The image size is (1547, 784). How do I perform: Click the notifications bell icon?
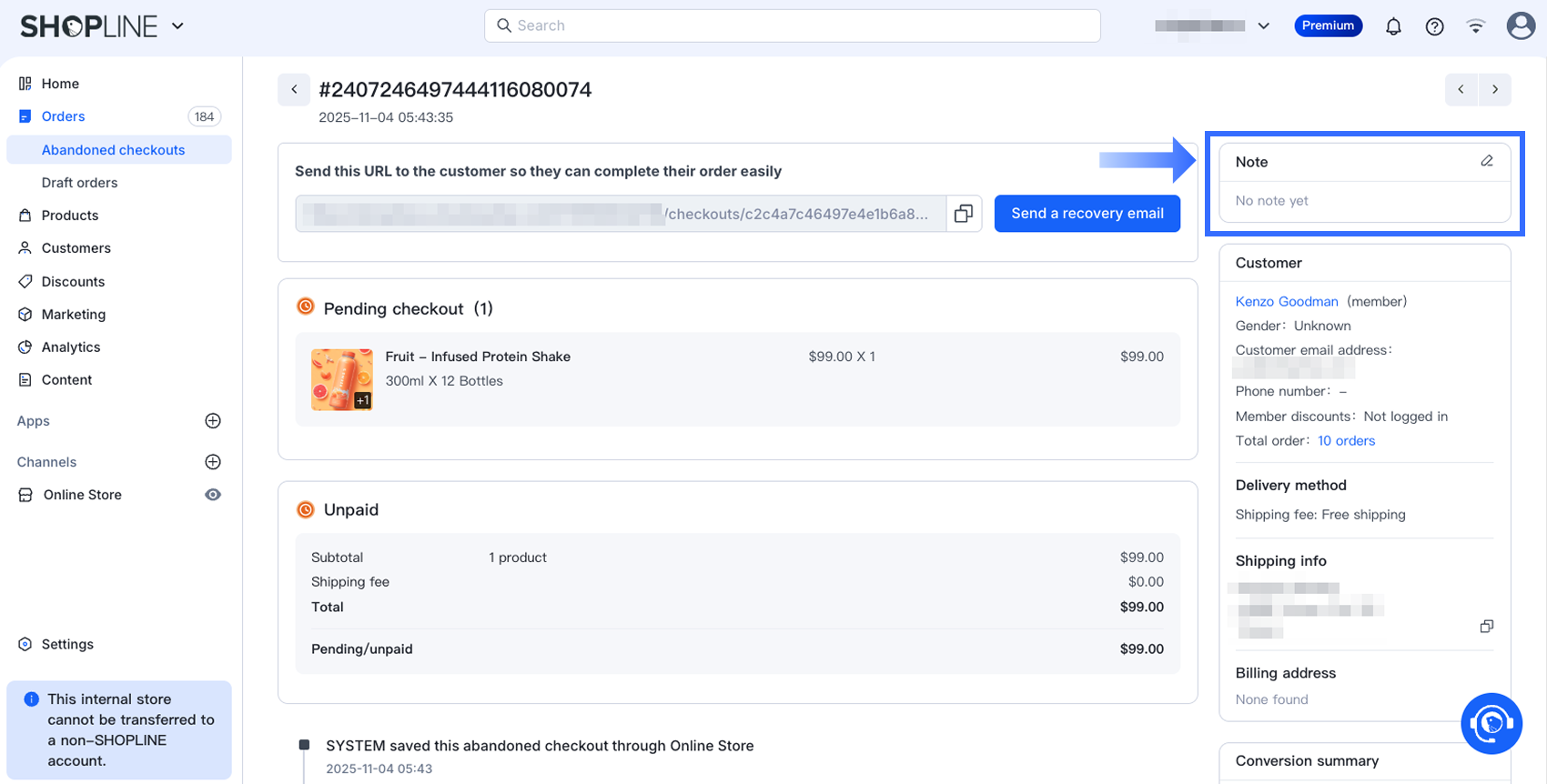pyautogui.click(x=1393, y=26)
